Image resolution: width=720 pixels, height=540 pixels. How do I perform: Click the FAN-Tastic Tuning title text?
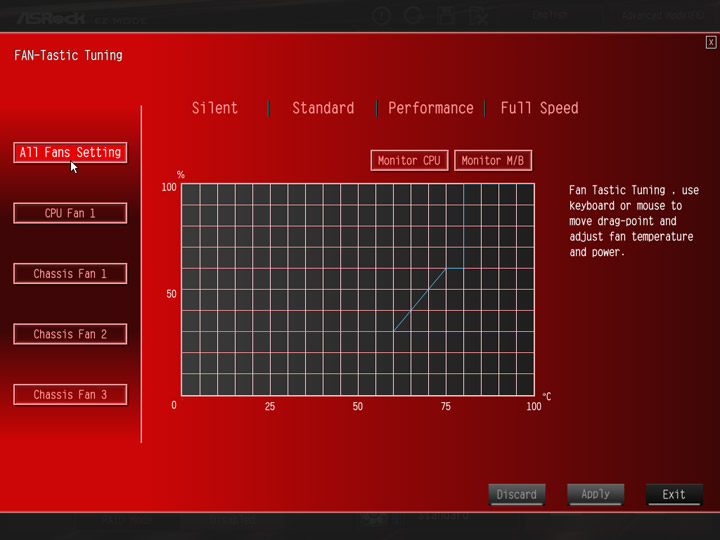[68, 56]
